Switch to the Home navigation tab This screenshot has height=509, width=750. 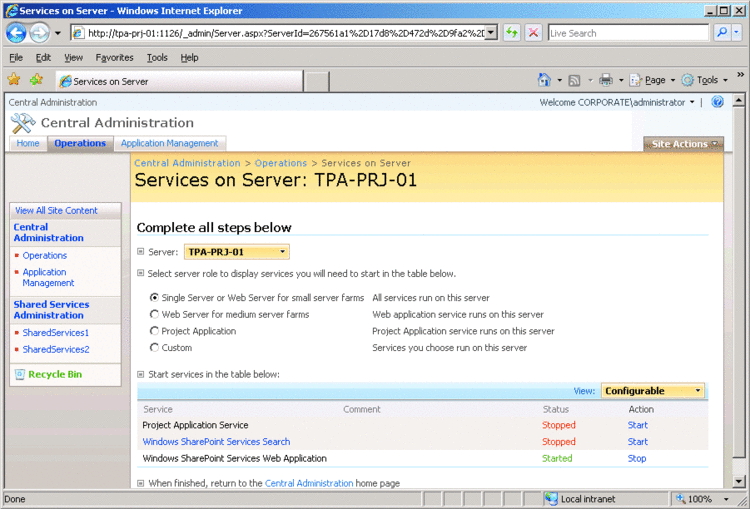tap(28, 143)
